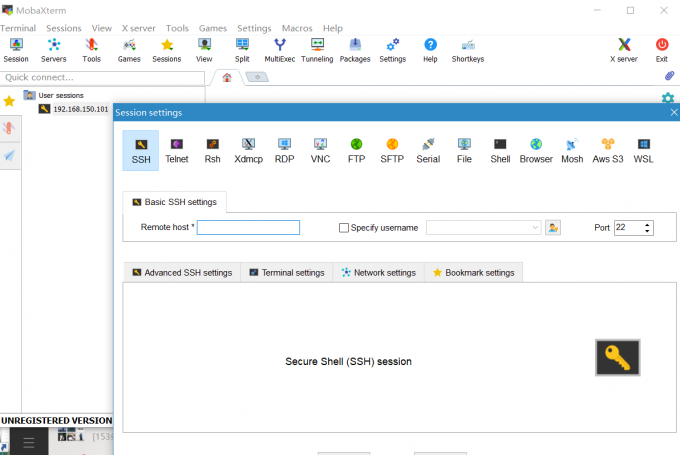Click the Port value field

628,228
